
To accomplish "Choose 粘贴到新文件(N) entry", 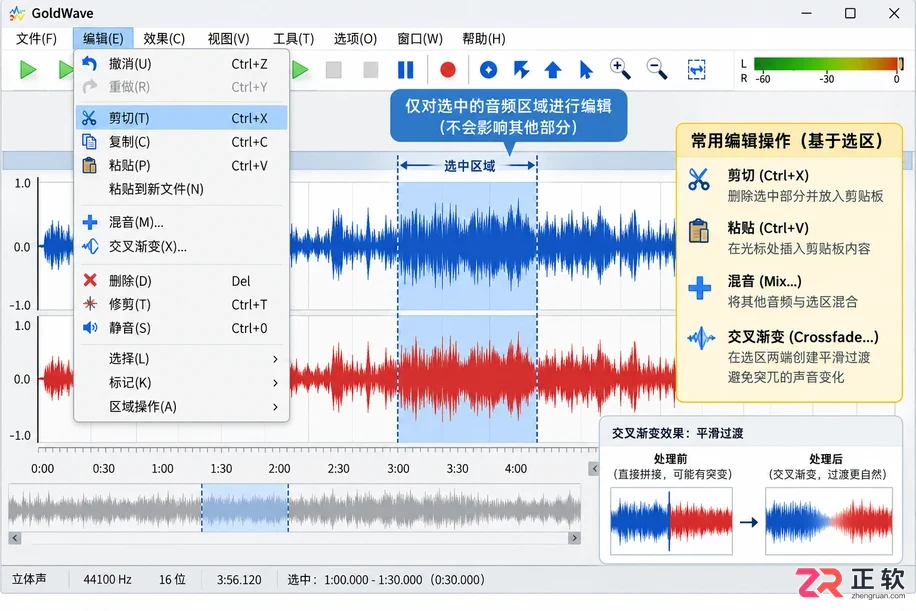I will point(182,189).
